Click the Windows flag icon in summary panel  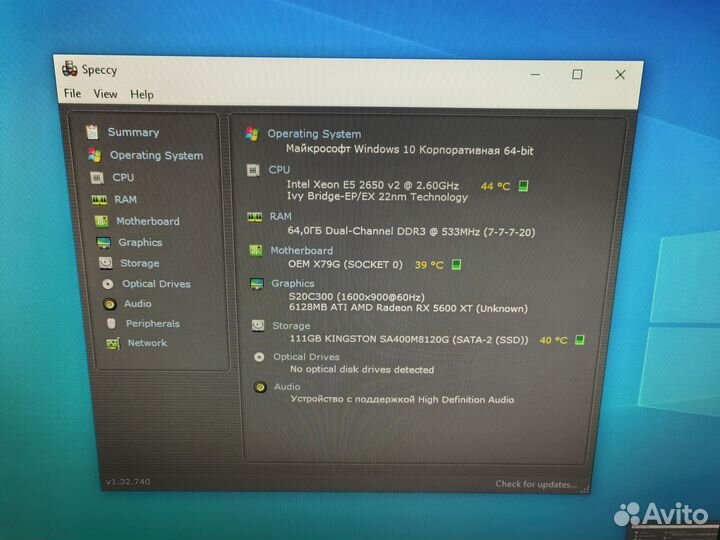click(252, 134)
